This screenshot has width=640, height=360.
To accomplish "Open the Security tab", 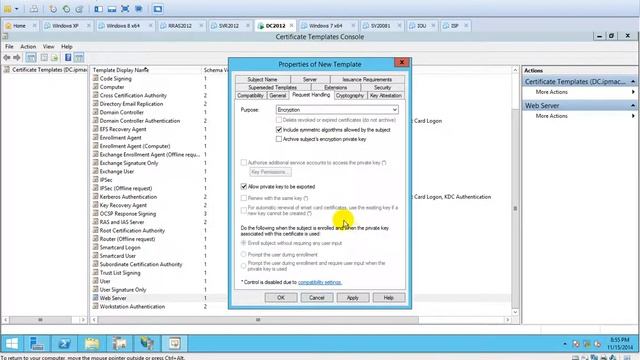I will pos(382,87).
